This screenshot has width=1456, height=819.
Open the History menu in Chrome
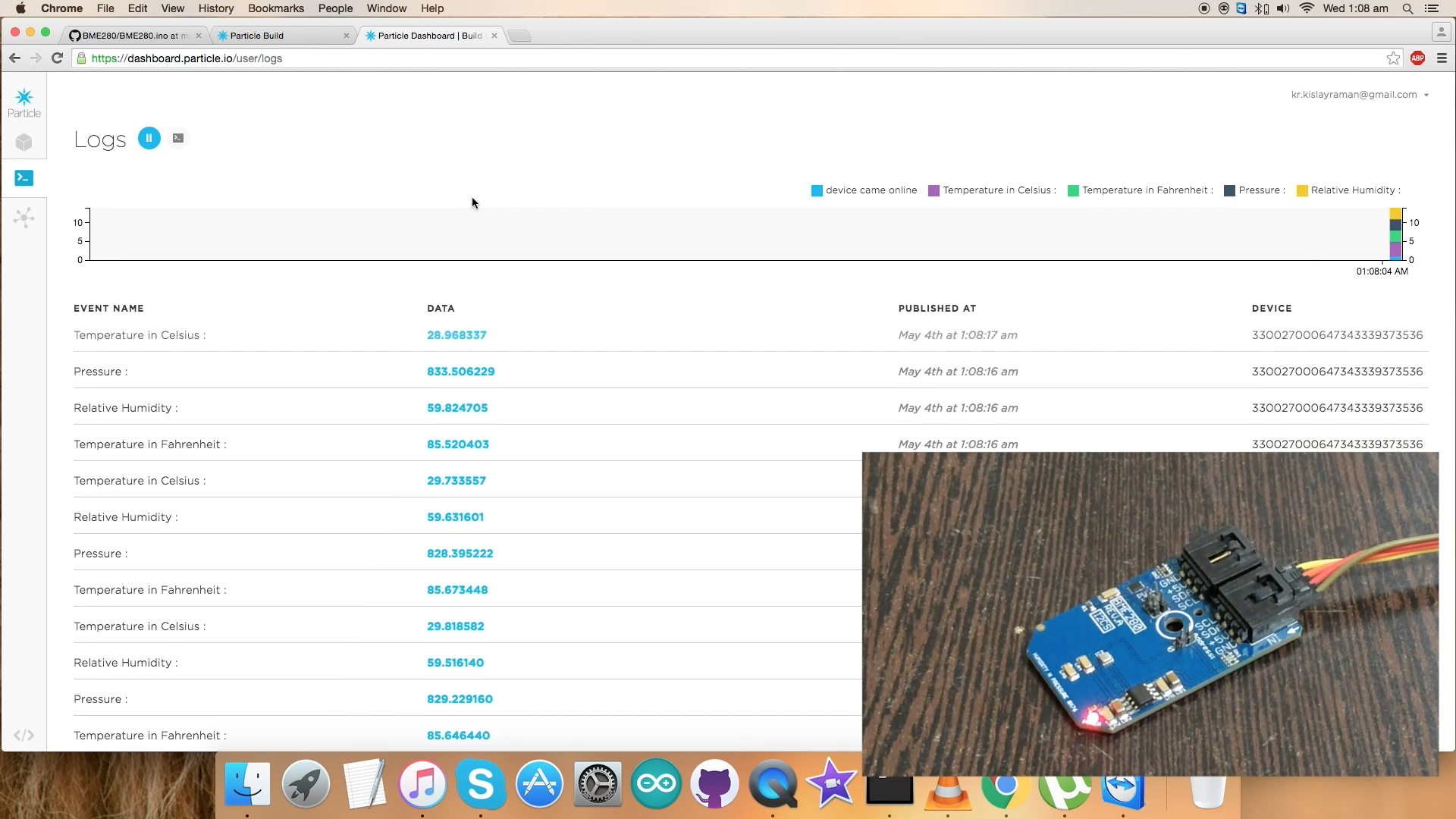pos(215,8)
